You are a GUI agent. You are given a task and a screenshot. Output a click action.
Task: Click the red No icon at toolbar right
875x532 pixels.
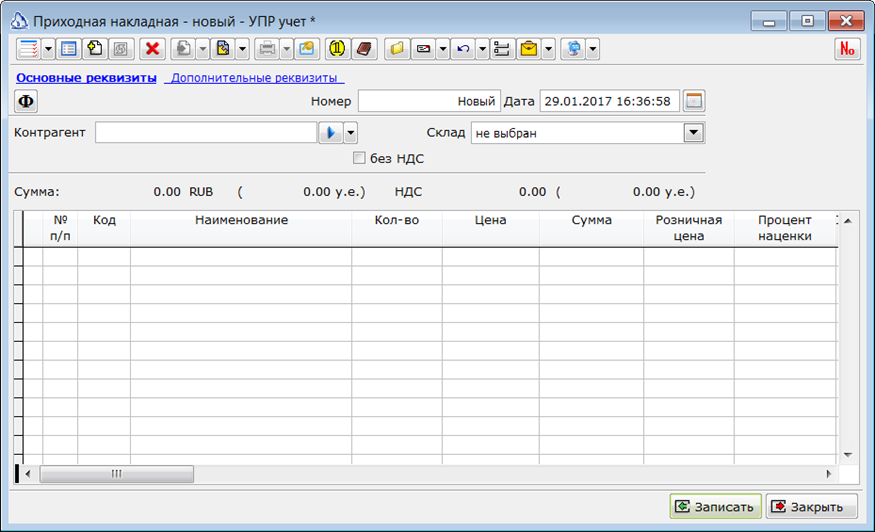pyautogui.click(x=847, y=49)
